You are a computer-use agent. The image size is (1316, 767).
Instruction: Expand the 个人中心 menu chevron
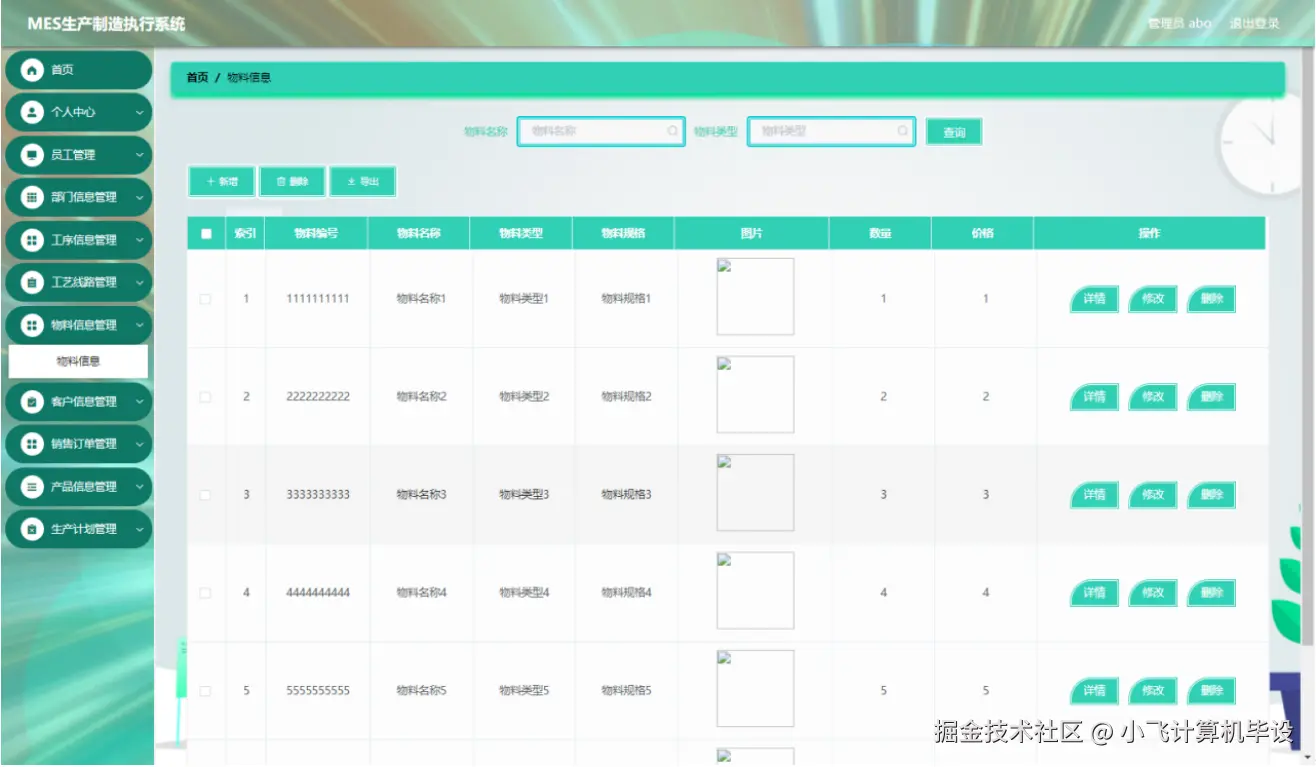tap(139, 113)
